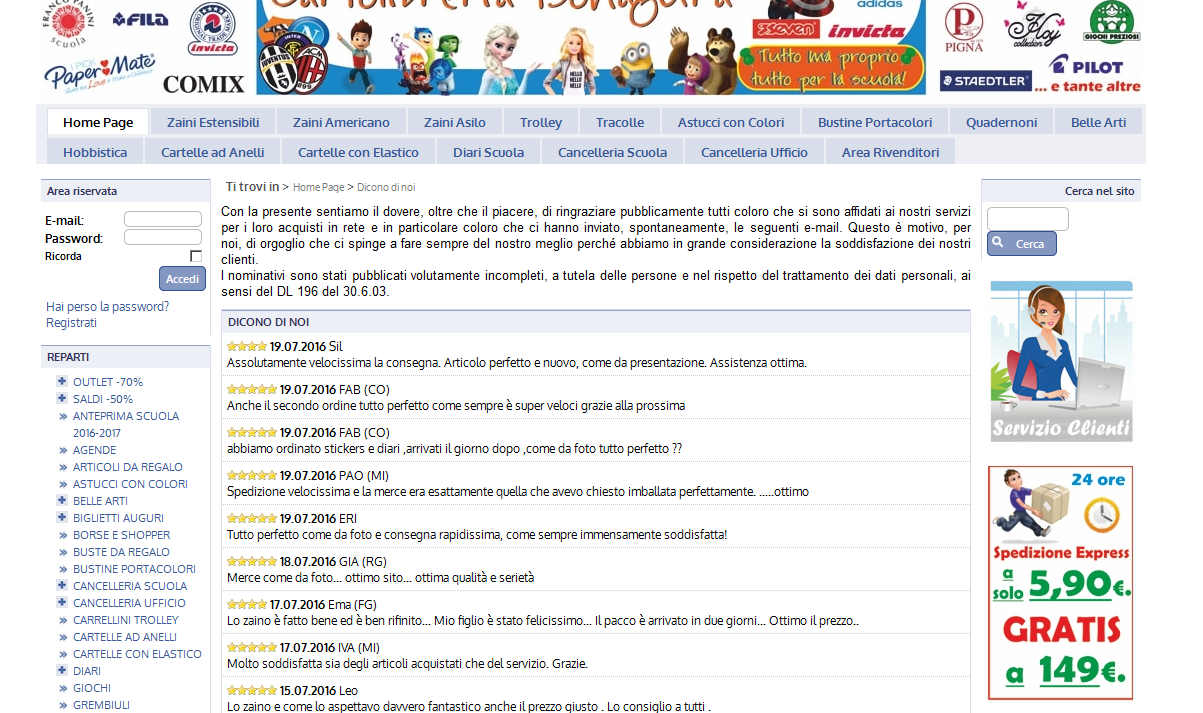The width and height of the screenshot is (1203, 713).
Task: Click the Comix brand logo
Action: click(203, 84)
